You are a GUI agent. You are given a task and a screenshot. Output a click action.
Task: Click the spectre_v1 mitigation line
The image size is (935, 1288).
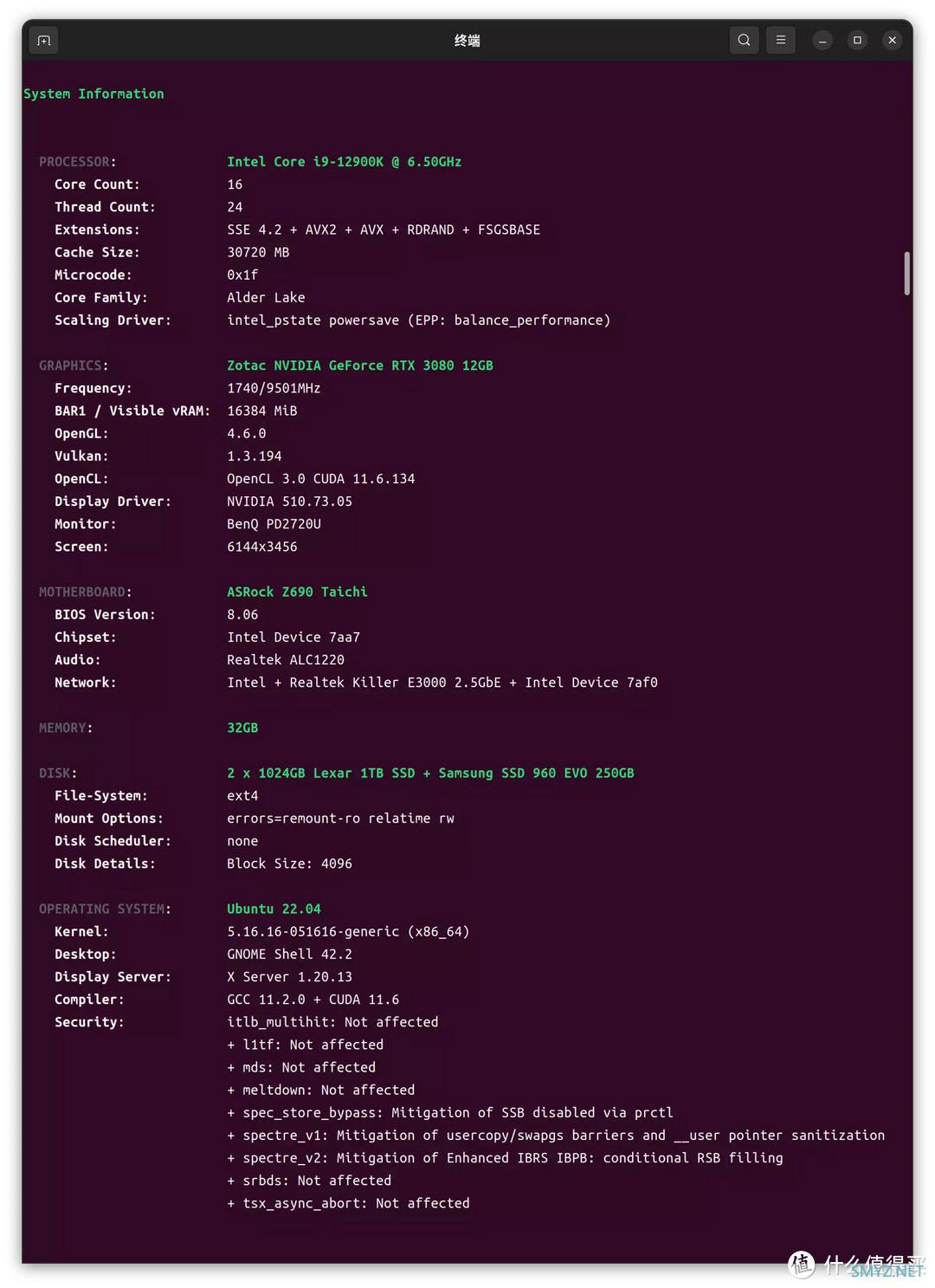tap(556, 1135)
